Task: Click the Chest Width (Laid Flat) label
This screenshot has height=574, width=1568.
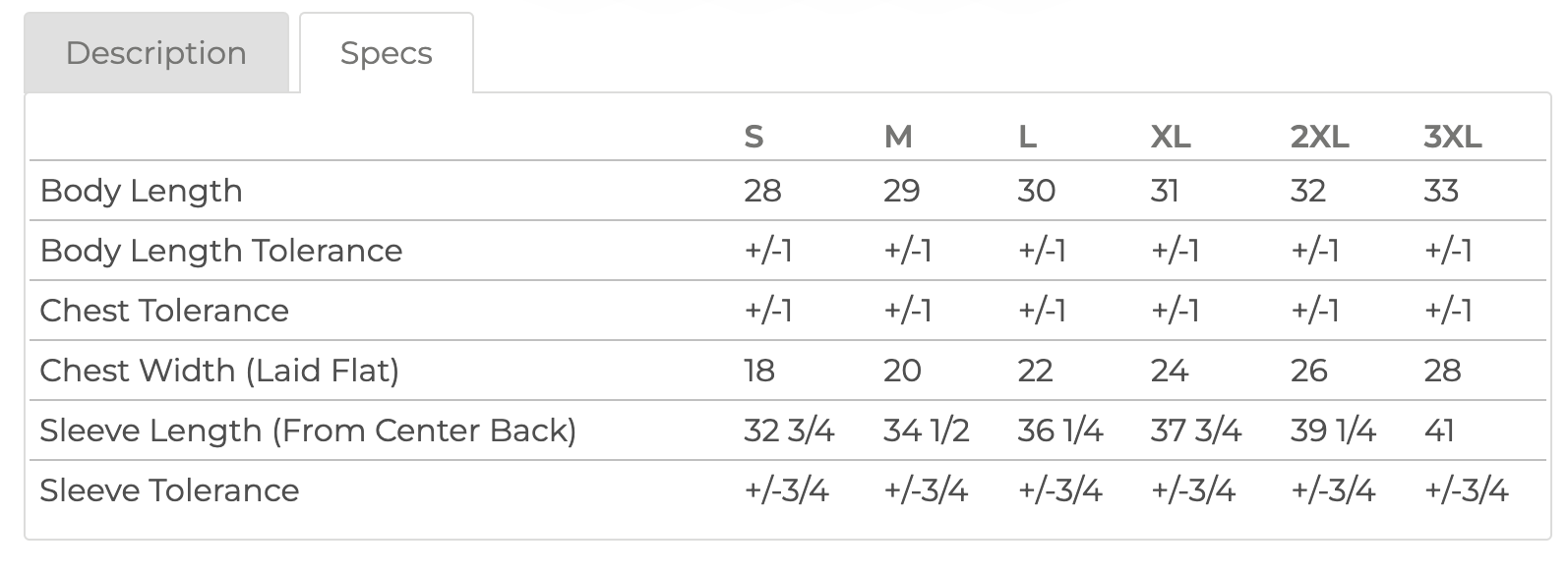Action: tap(219, 371)
